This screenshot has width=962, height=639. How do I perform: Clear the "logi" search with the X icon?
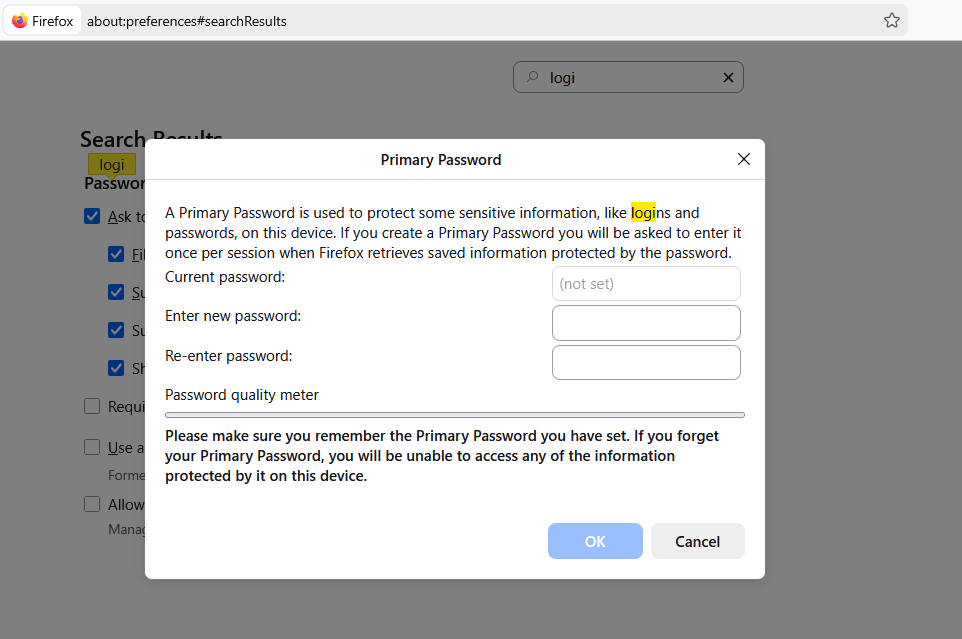[728, 77]
